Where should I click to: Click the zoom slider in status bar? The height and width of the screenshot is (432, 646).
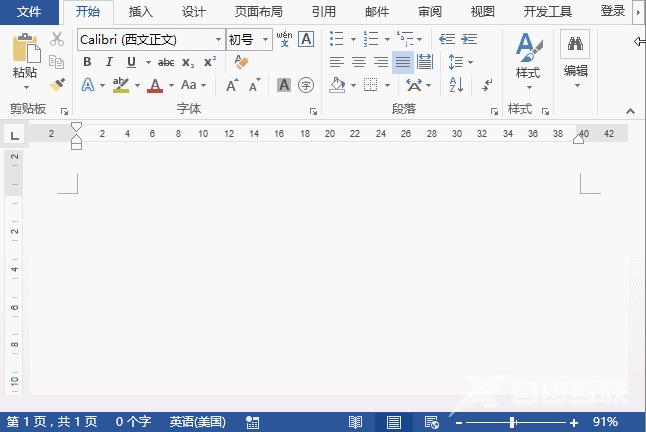(513, 422)
